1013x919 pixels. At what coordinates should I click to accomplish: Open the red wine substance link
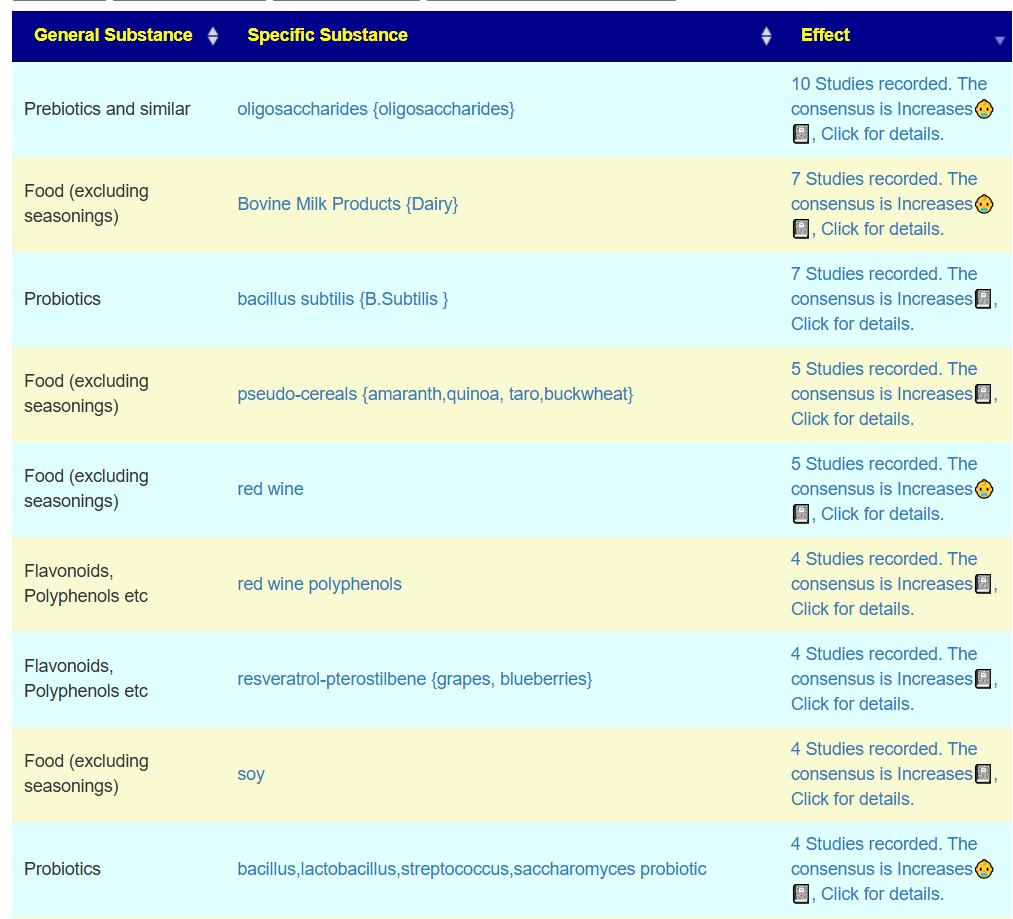tap(270, 489)
